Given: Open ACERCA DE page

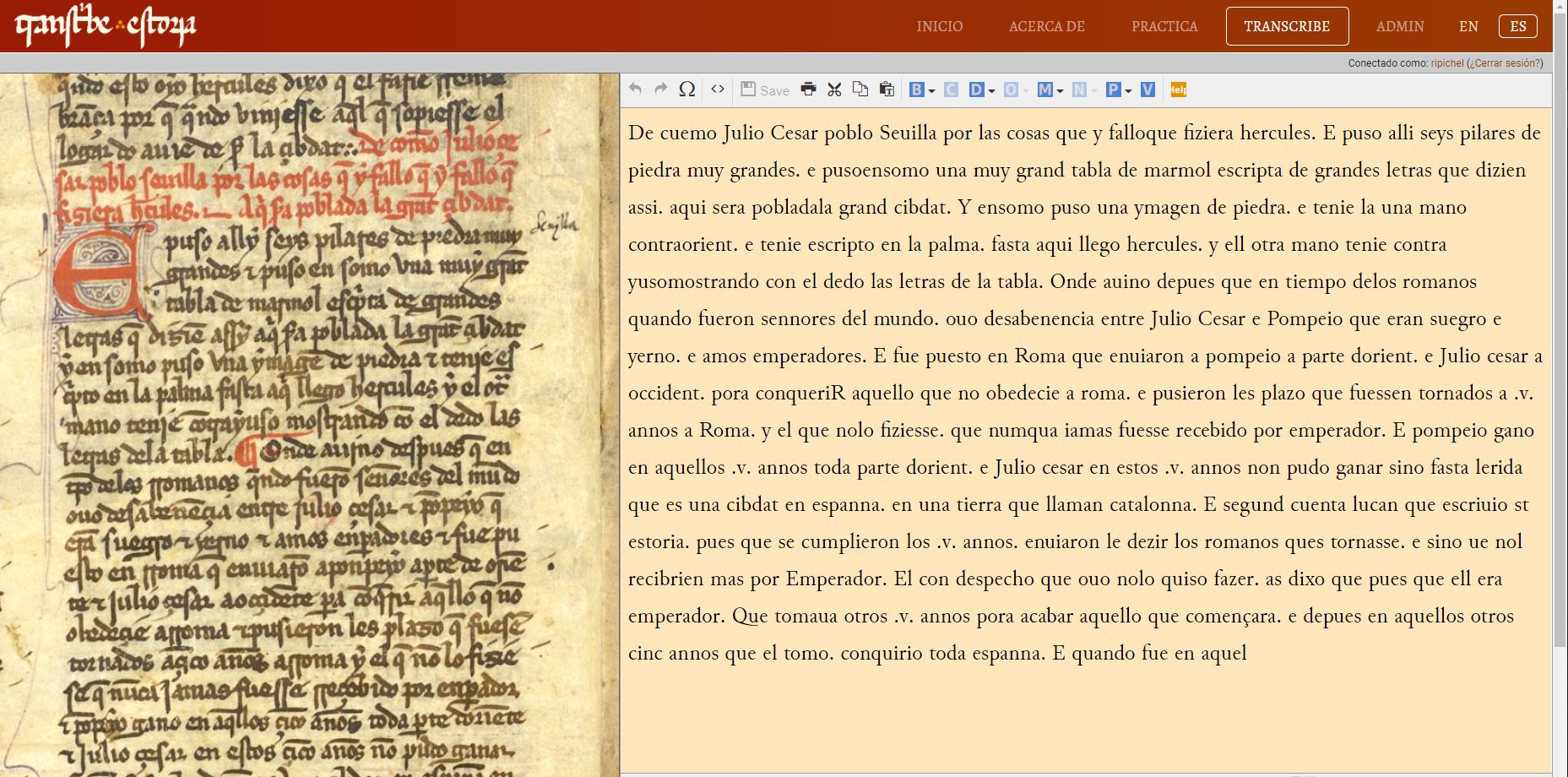Looking at the screenshot, I should pos(1046,26).
